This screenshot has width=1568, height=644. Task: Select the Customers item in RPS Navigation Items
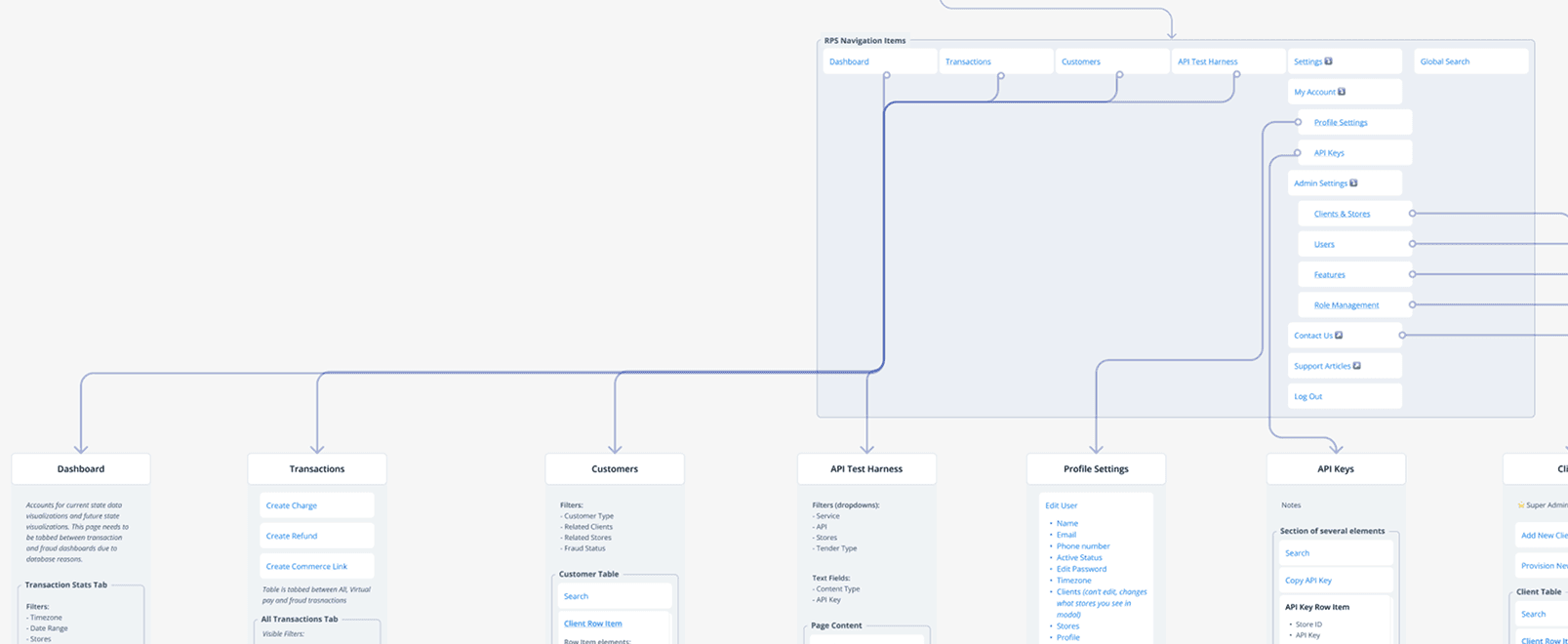(1112, 61)
